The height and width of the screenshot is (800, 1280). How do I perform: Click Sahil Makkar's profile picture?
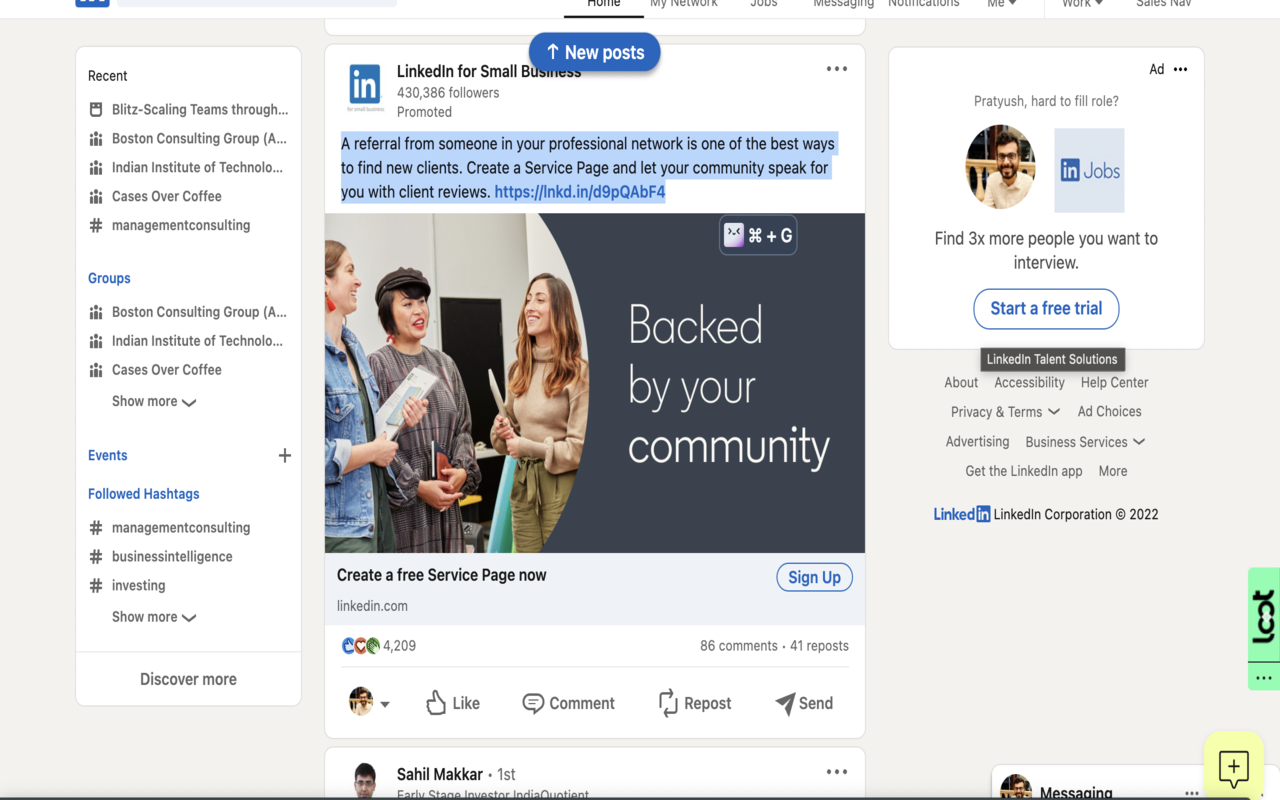click(365, 780)
